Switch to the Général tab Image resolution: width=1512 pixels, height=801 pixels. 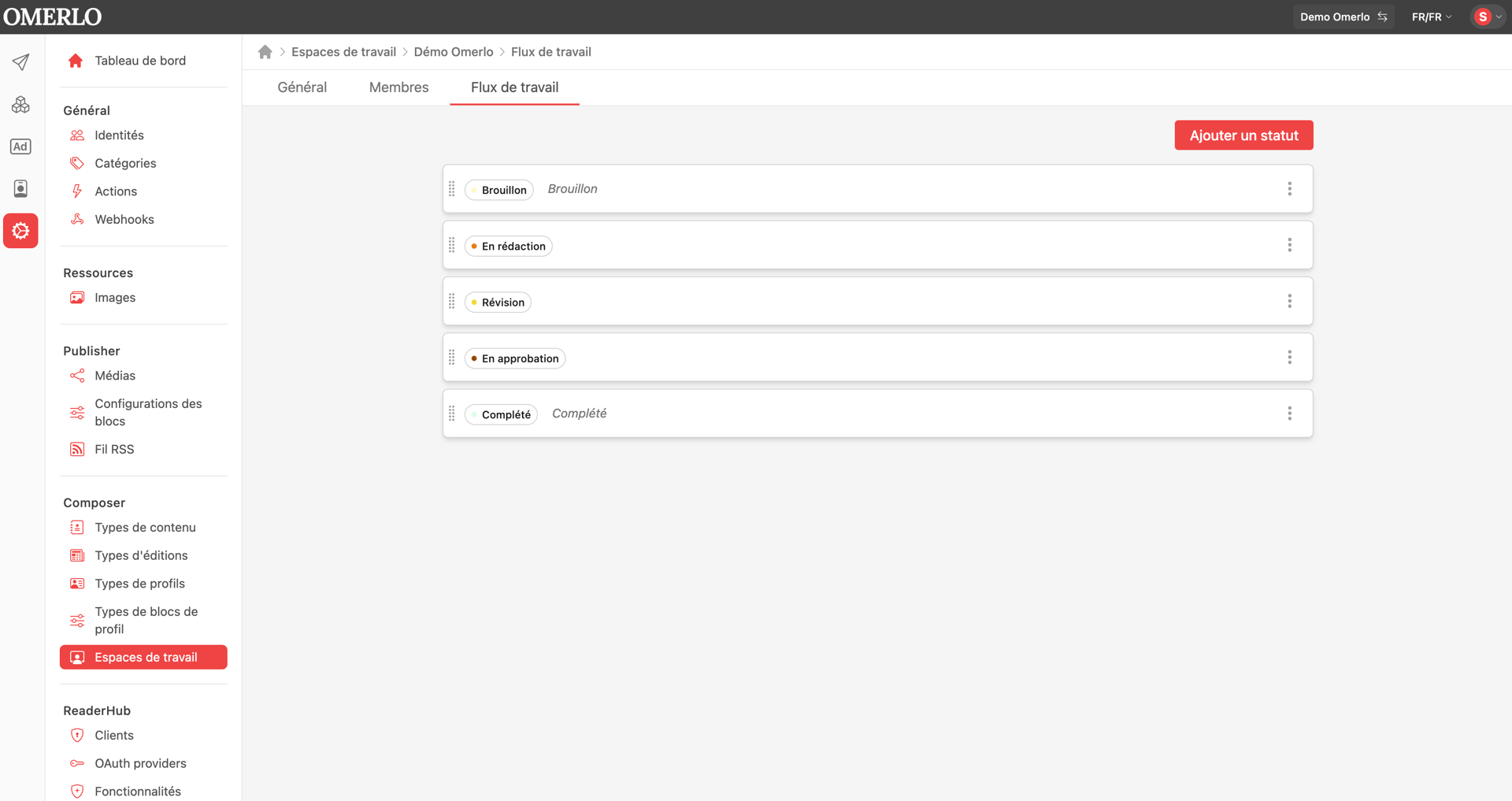tap(302, 87)
